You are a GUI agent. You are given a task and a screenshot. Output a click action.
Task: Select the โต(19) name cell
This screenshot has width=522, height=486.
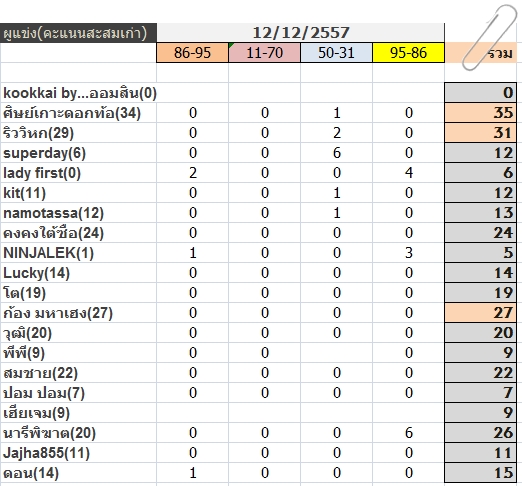[x=78, y=293]
